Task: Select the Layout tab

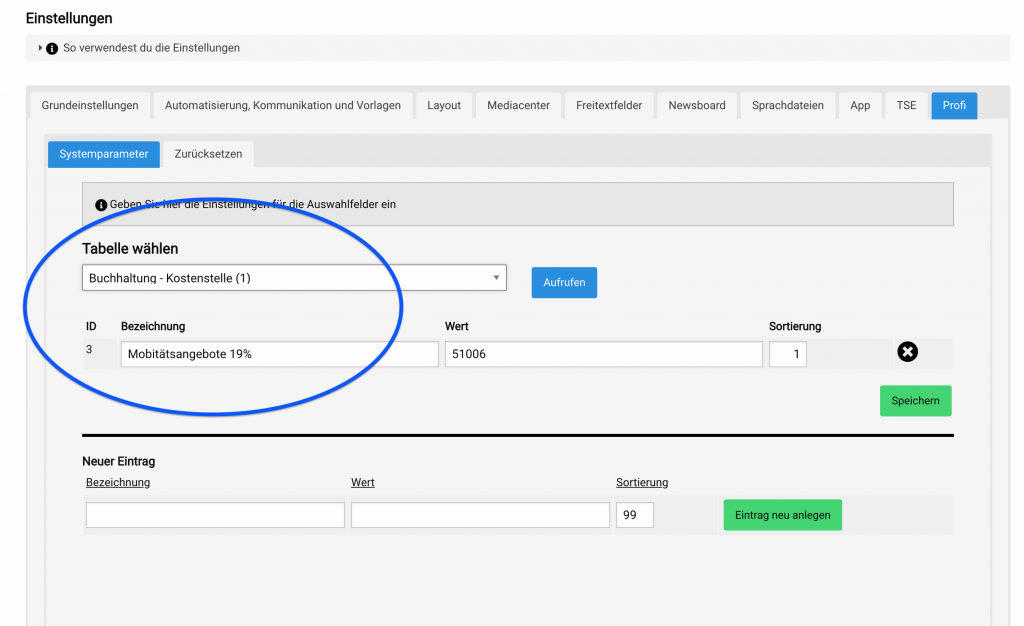Action: point(443,105)
